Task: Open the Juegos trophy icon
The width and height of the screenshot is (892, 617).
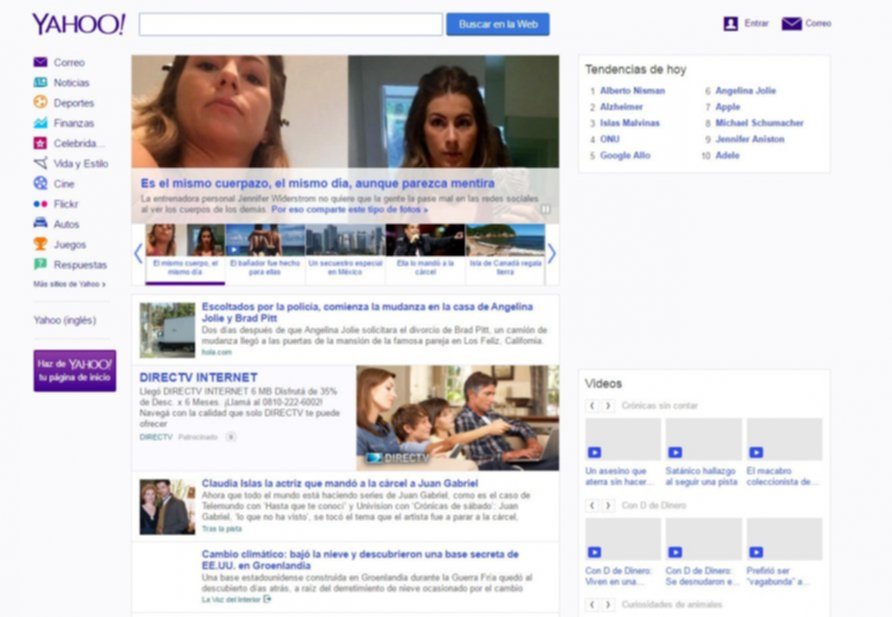Action: point(40,244)
